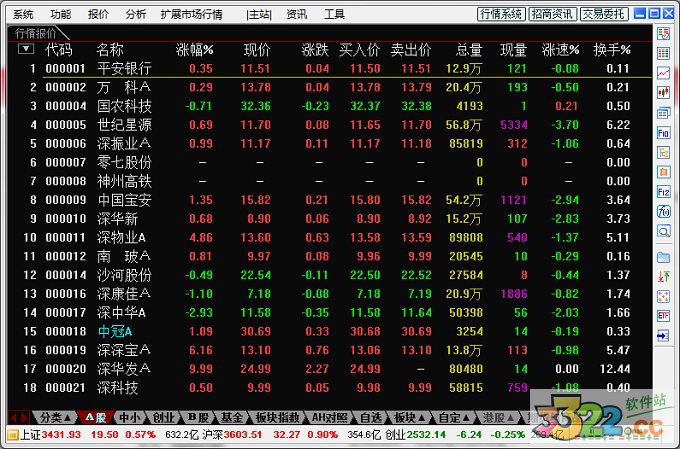
Task: Click the magnifier search icon in sidebar
Action: pos(663,231)
